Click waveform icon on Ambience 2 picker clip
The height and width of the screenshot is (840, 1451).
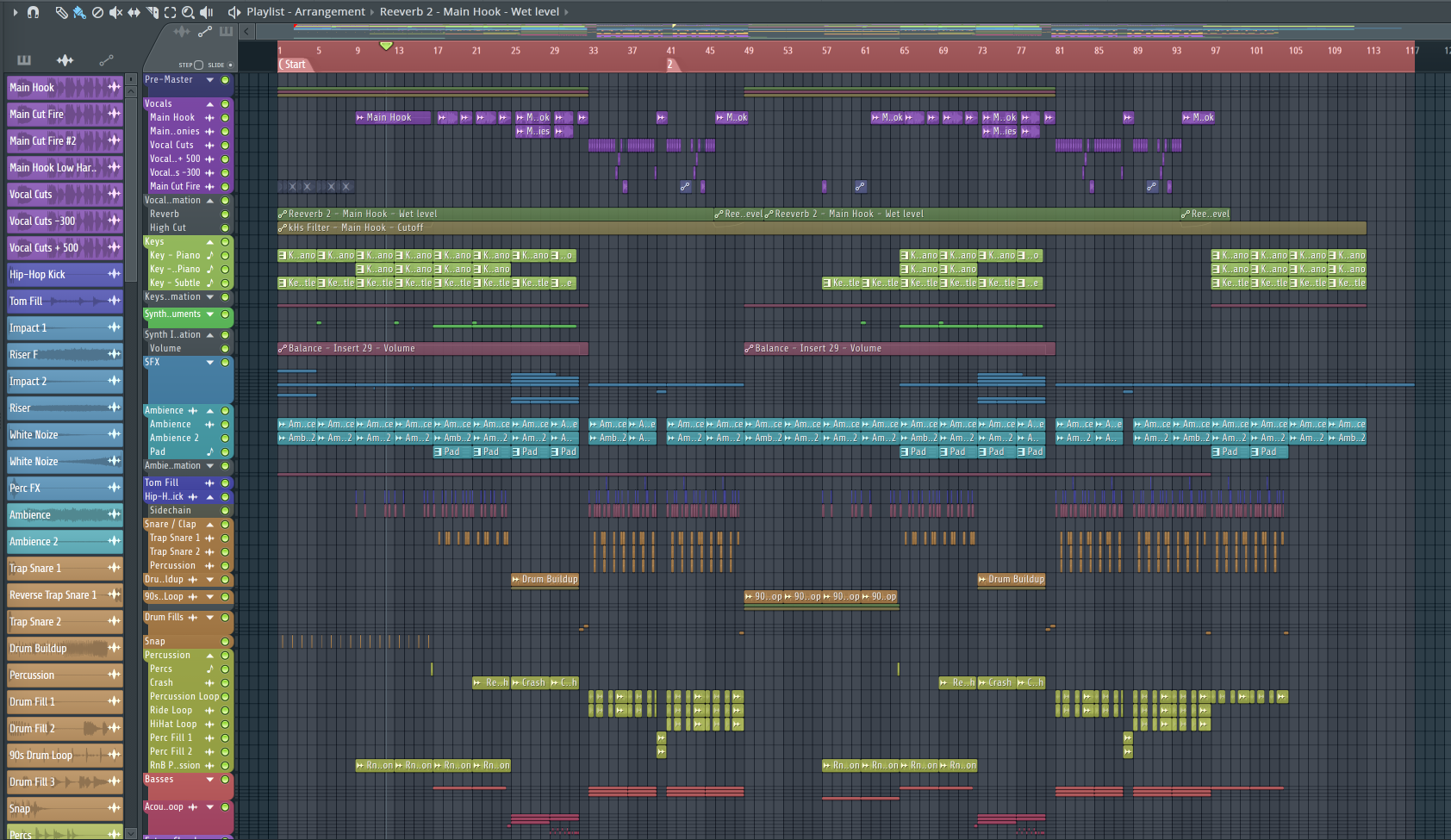click(114, 541)
